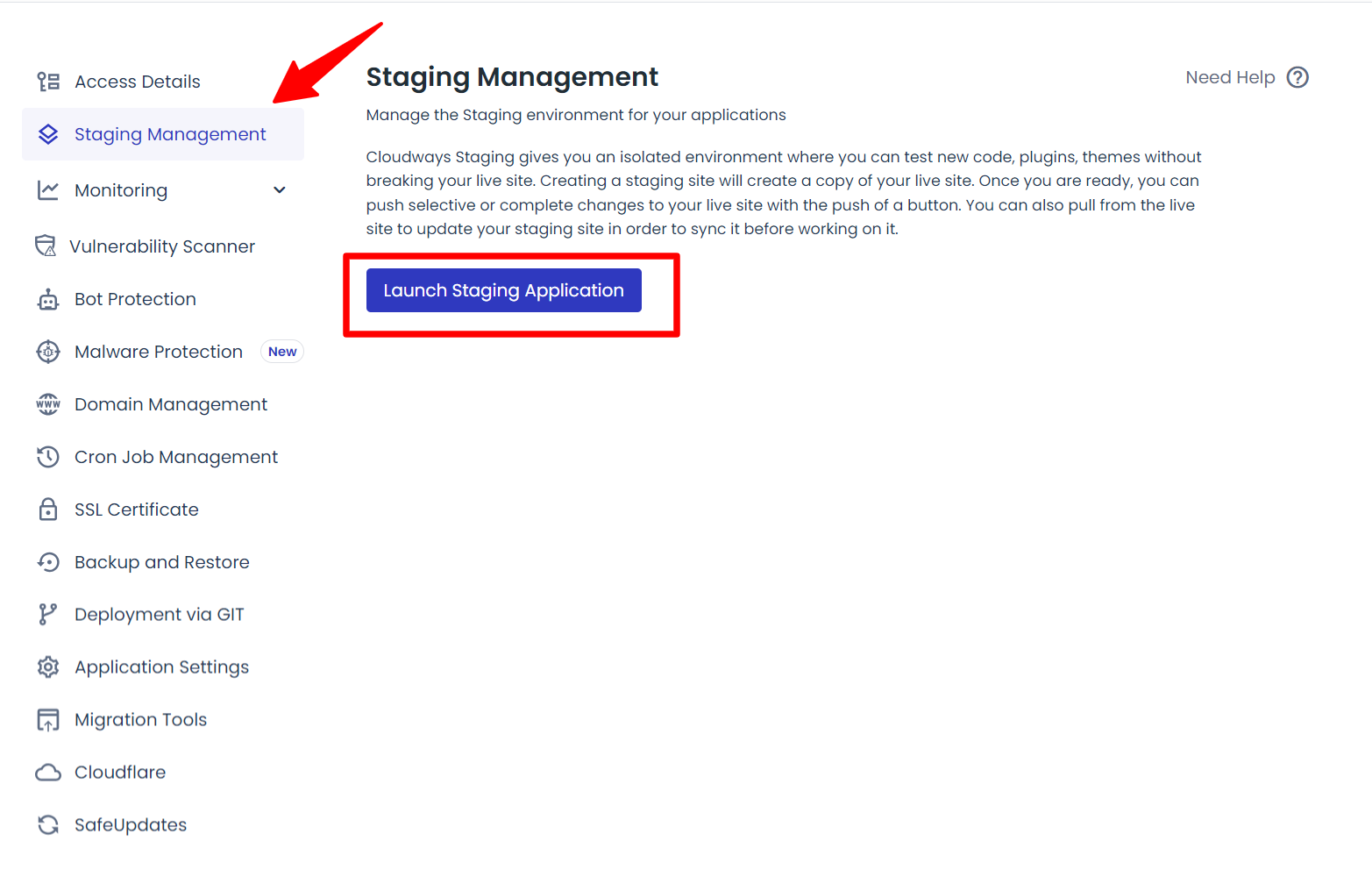Click the Staging Management layers icon
1372x884 pixels.
[x=48, y=134]
